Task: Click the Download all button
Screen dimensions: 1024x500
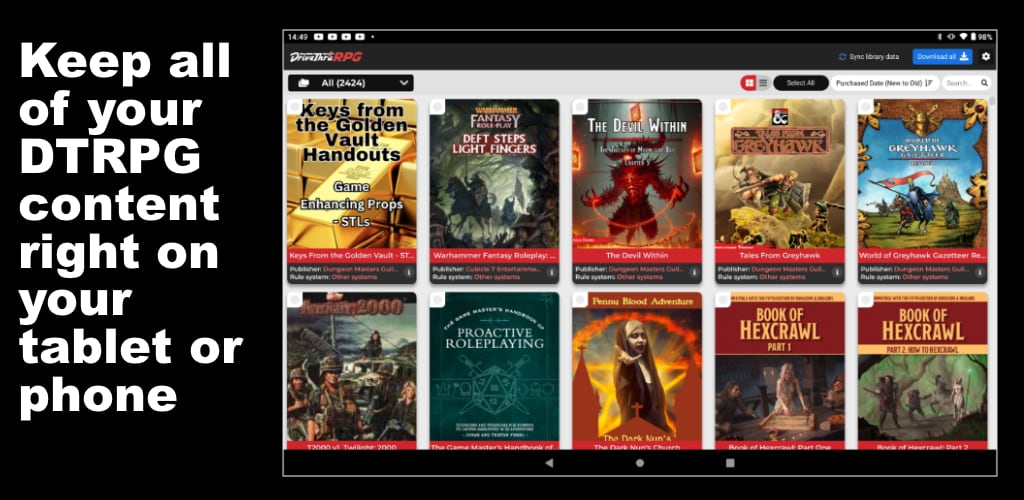Action: click(x=942, y=57)
